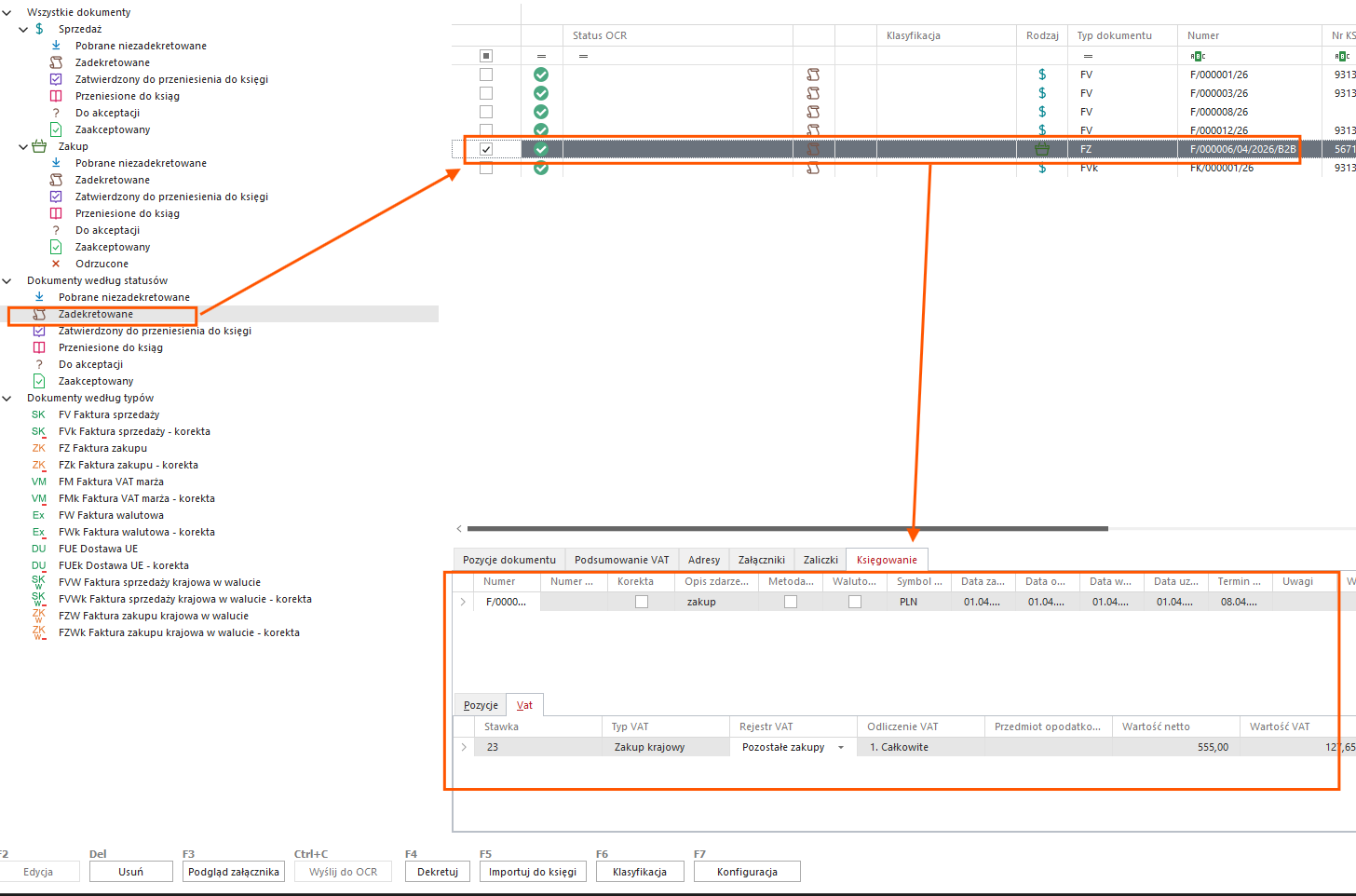Collapse Dokumenty według typów section
The height and width of the screenshot is (896, 1356).
point(7,398)
